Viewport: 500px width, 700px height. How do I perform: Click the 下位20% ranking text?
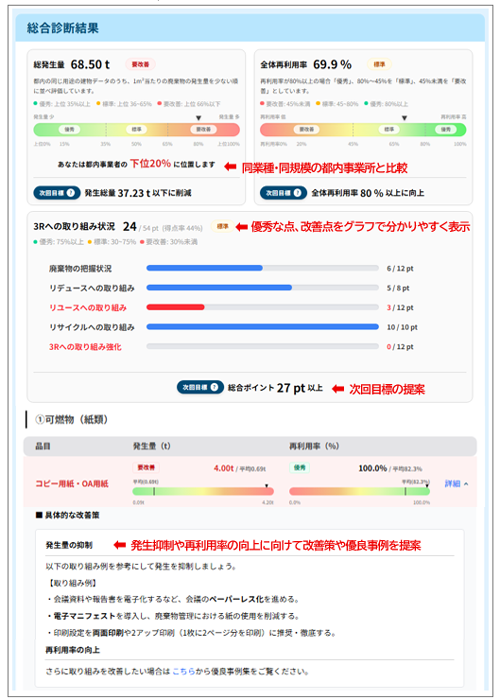(x=150, y=164)
